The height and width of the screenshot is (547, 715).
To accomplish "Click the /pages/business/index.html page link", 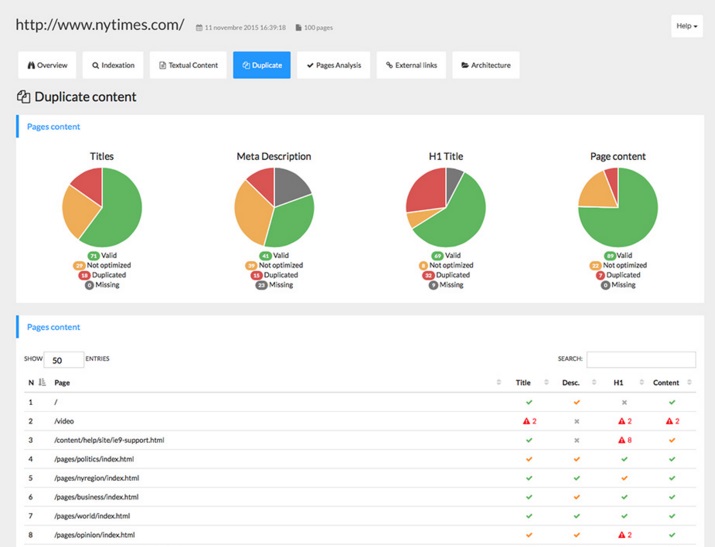I will click(96, 497).
